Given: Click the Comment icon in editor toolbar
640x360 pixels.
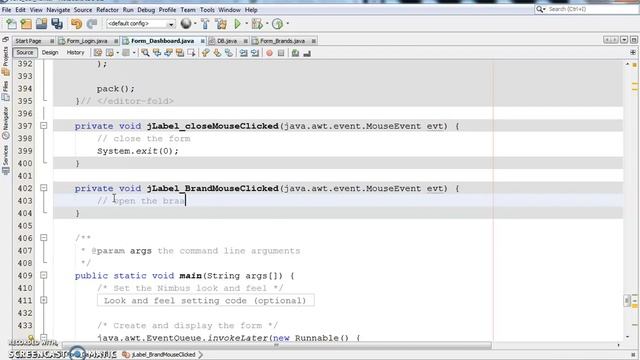Looking at the screenshot, I should [295, 53].
